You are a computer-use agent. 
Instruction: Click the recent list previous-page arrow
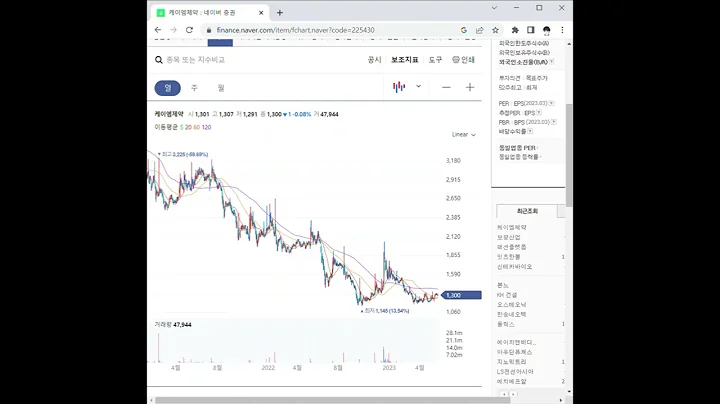504,394
